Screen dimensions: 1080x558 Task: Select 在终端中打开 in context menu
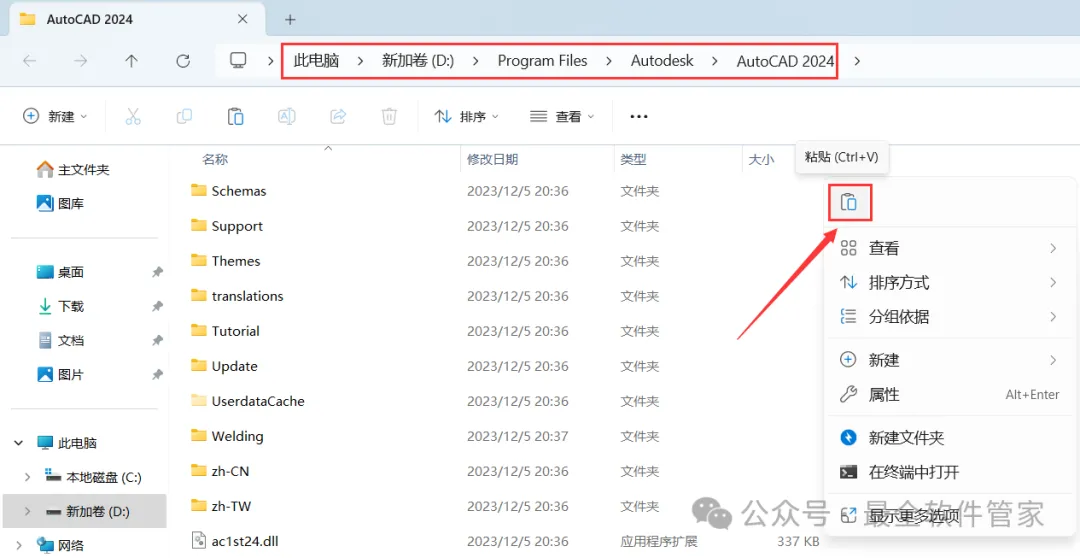tap(949, 472)
